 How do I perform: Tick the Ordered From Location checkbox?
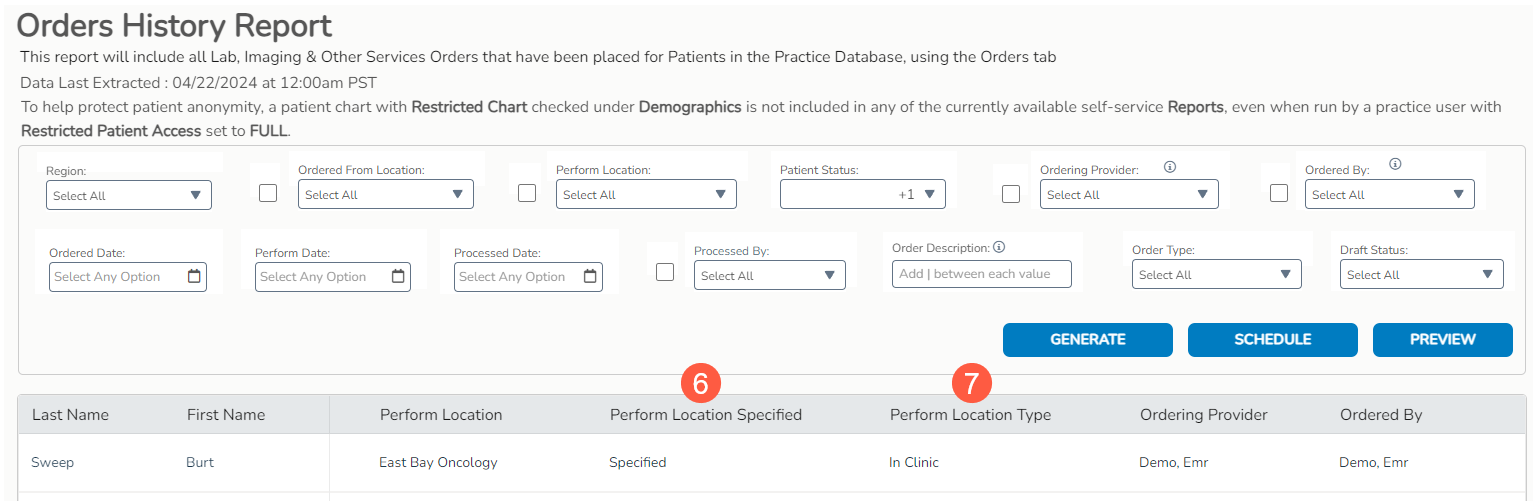click(268, 194)
